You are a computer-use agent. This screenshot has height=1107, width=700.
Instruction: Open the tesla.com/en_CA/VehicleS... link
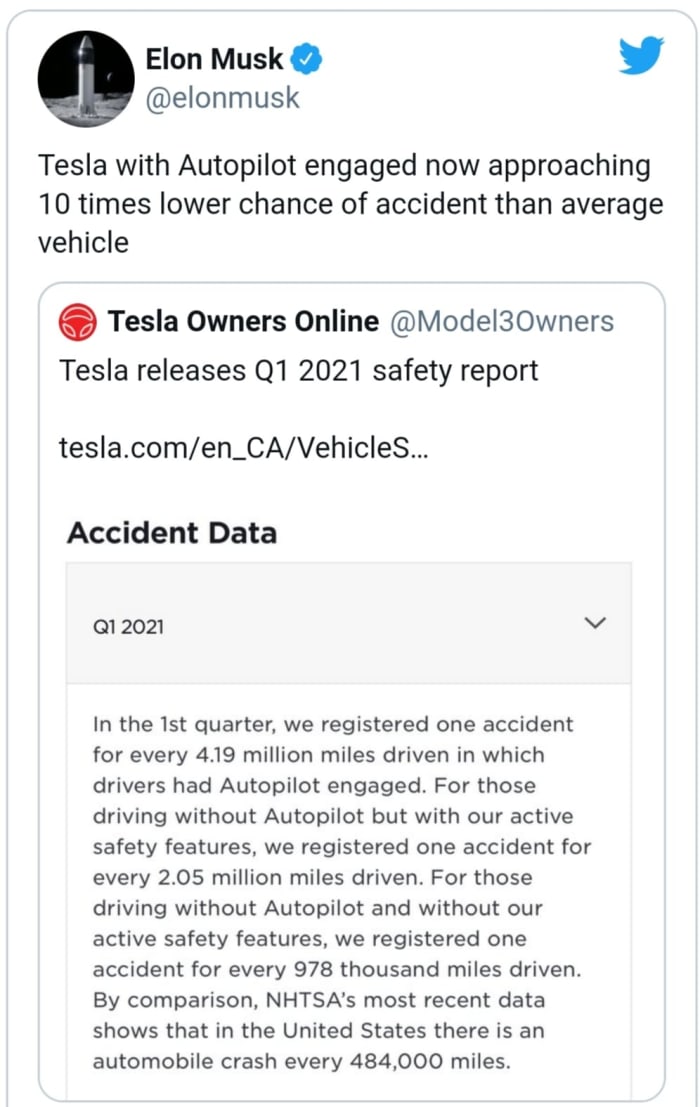[245, 446]
